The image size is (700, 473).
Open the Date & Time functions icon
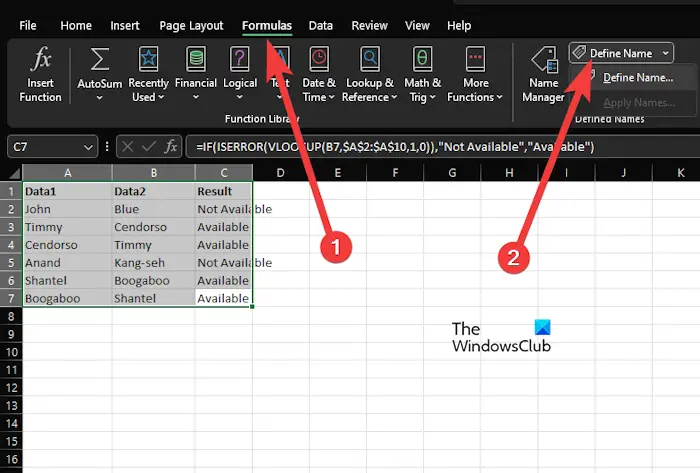(319, 59)
